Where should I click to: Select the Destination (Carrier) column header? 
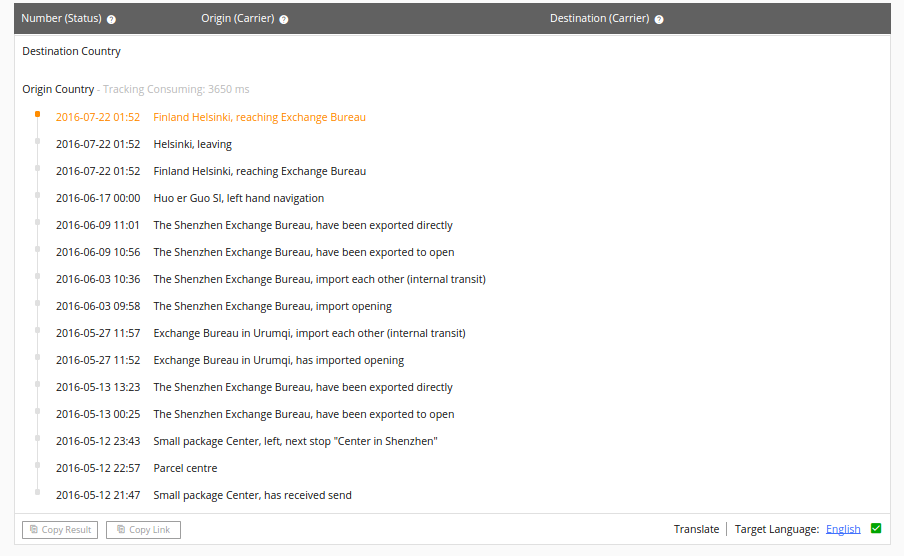point(599,19)
